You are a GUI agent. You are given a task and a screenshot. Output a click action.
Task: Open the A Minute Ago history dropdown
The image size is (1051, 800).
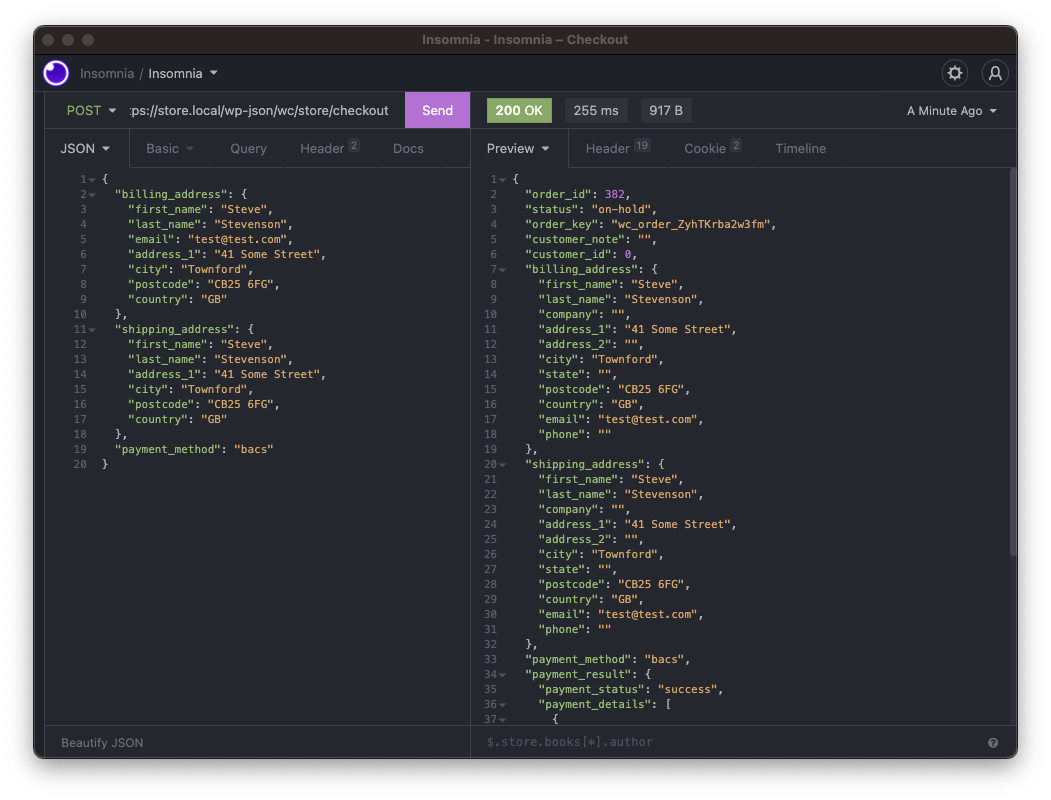tap(951, 111)
